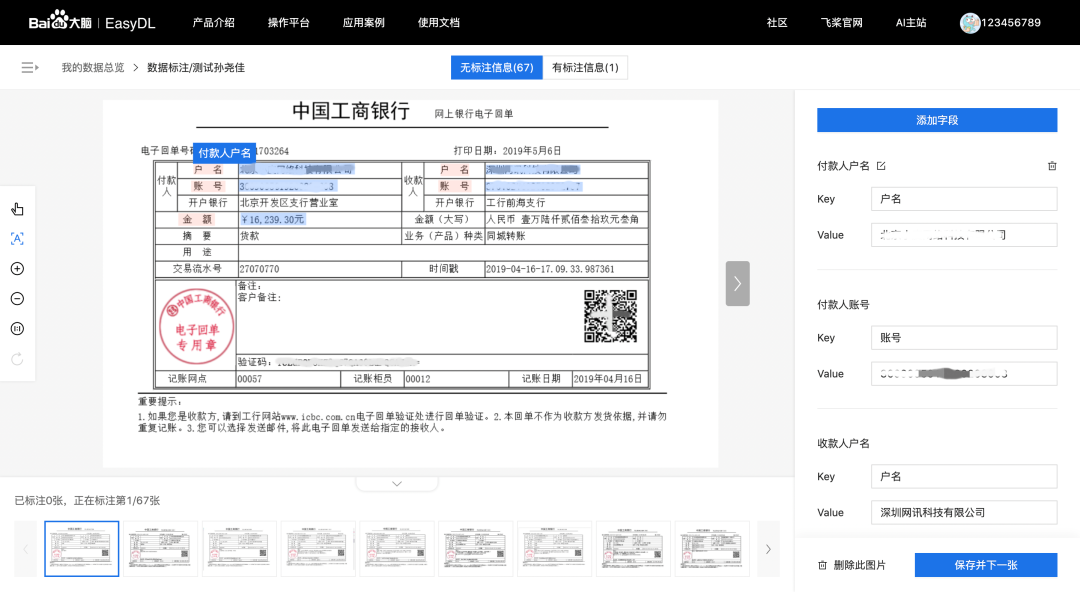Select the second receipt thumbnail
Screen dimensions: 1080x592
coord(160,548)
